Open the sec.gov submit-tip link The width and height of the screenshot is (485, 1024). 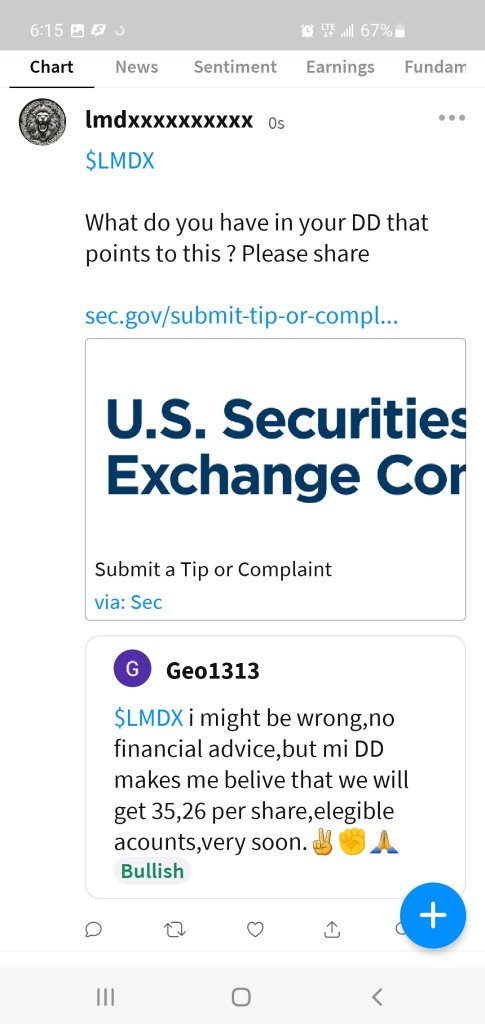[242, 317]
